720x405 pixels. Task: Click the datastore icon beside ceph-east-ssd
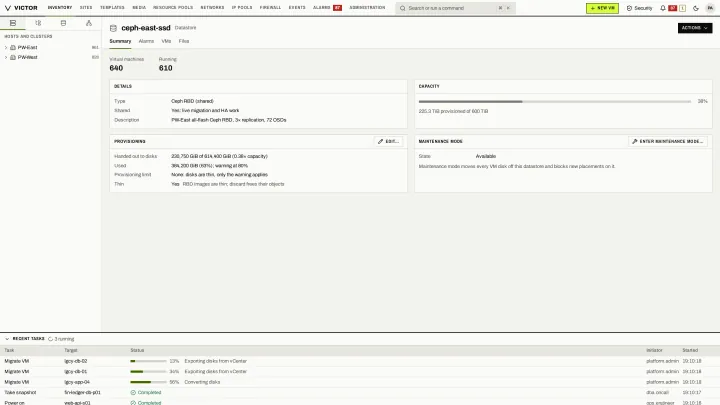tap(113, 28)
